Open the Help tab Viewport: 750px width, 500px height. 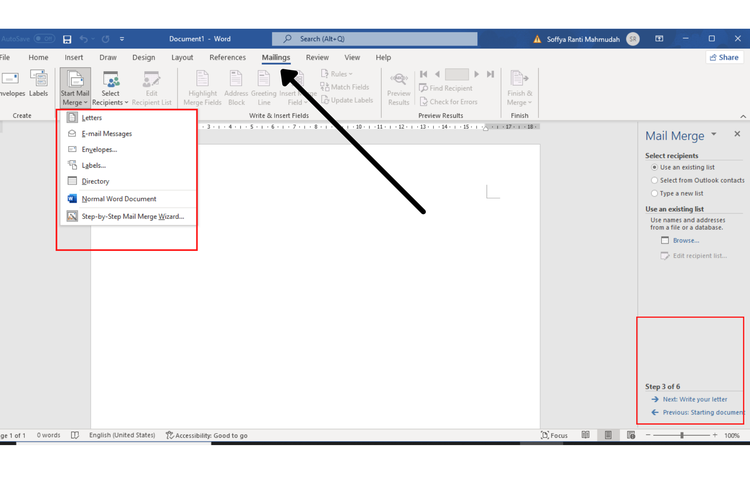[x=383, y=57]
